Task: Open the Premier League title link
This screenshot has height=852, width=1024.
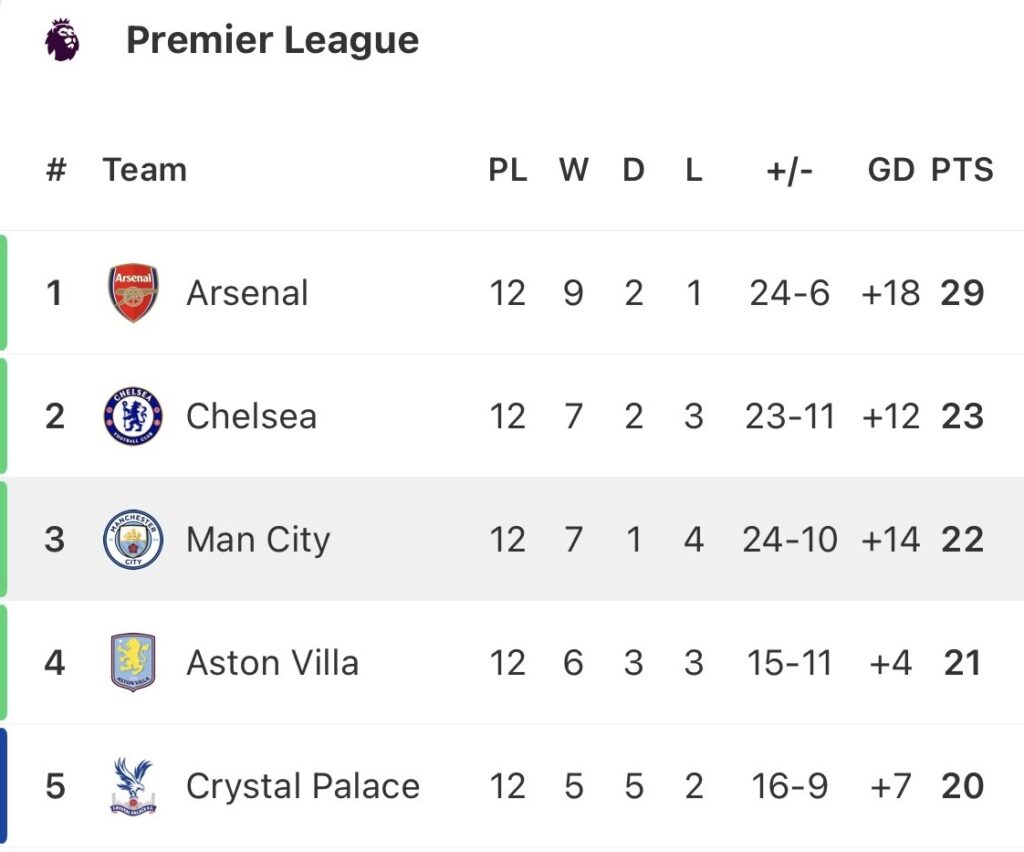Action: click(272, 41)
